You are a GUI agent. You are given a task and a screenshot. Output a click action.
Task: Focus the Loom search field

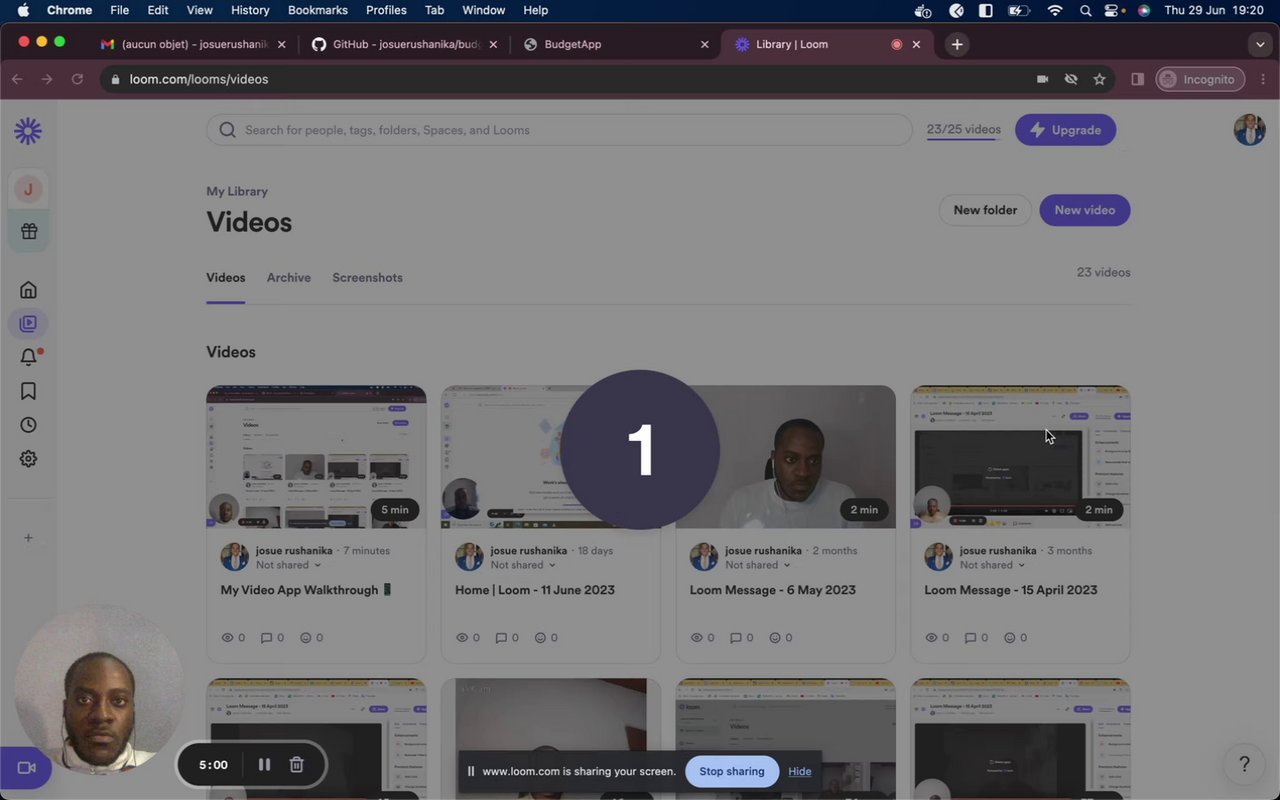coord(559,130)
